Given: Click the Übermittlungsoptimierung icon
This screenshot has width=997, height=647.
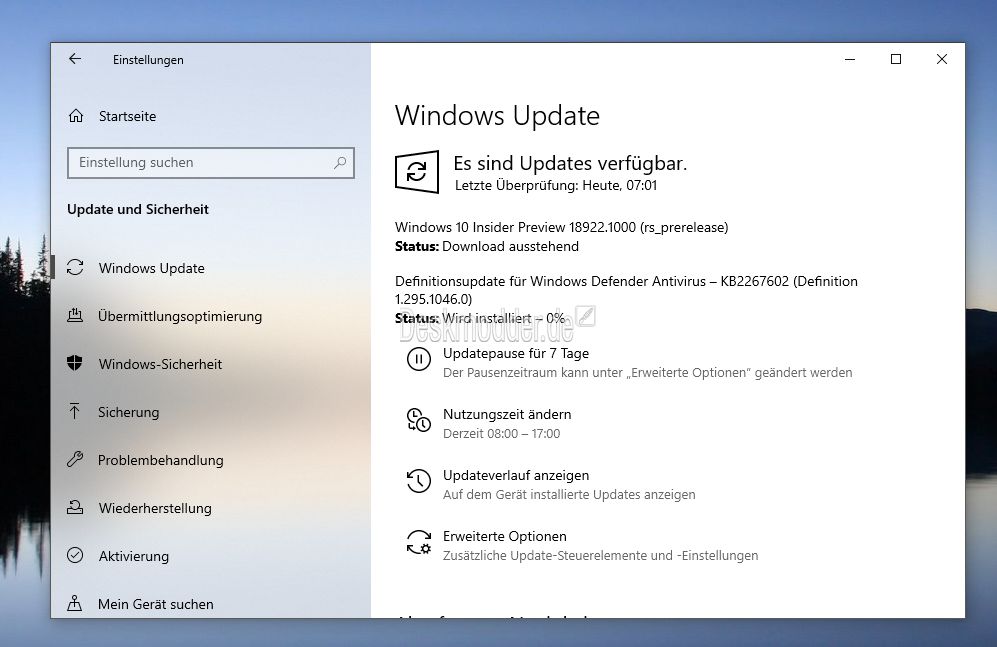Looking at the screenshot, I should (75, 315).
